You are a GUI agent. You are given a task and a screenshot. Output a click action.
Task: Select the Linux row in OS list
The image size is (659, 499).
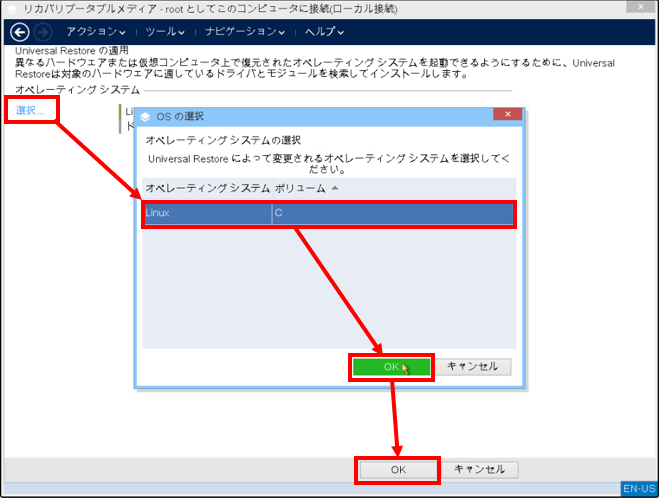(329, 213)
